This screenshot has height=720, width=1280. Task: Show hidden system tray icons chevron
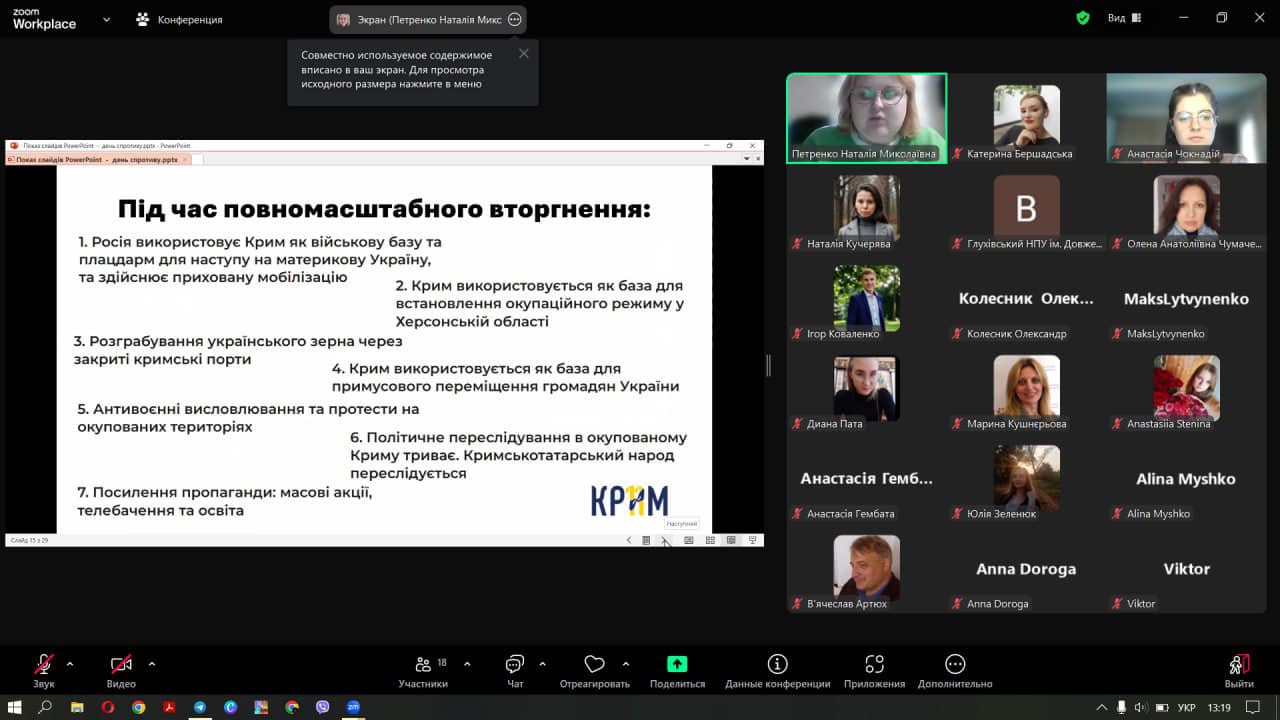(1103, 707)
